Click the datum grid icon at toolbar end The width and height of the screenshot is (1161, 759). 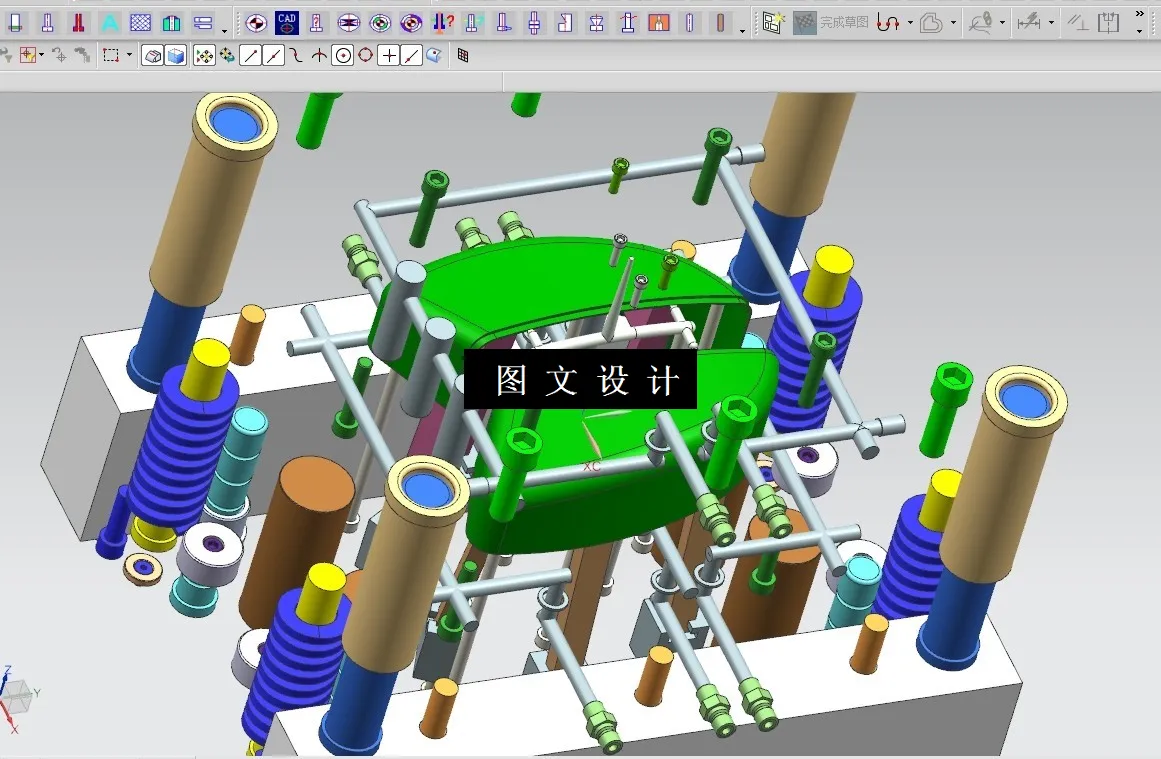click(x=463, y=55)
